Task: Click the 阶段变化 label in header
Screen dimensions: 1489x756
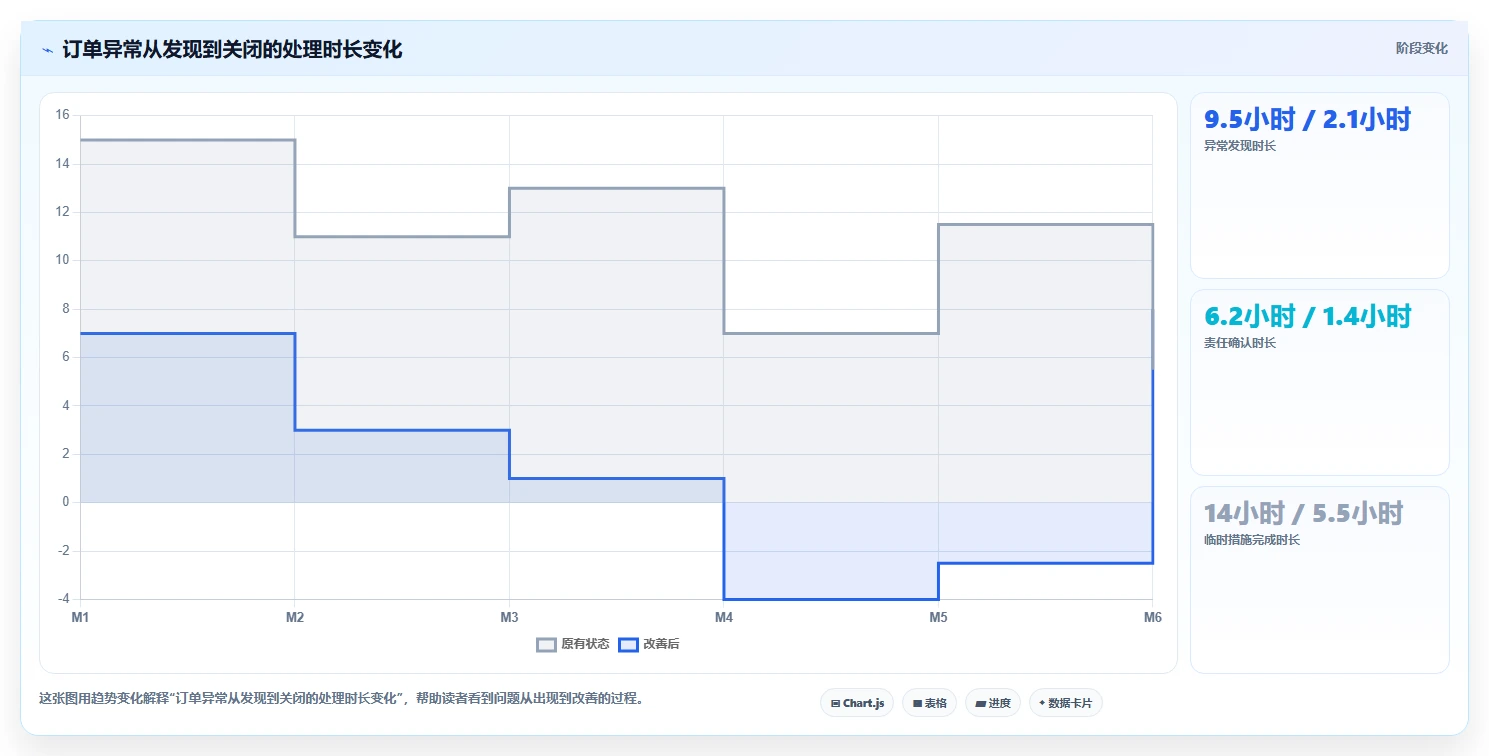Action: point(1421,49)
